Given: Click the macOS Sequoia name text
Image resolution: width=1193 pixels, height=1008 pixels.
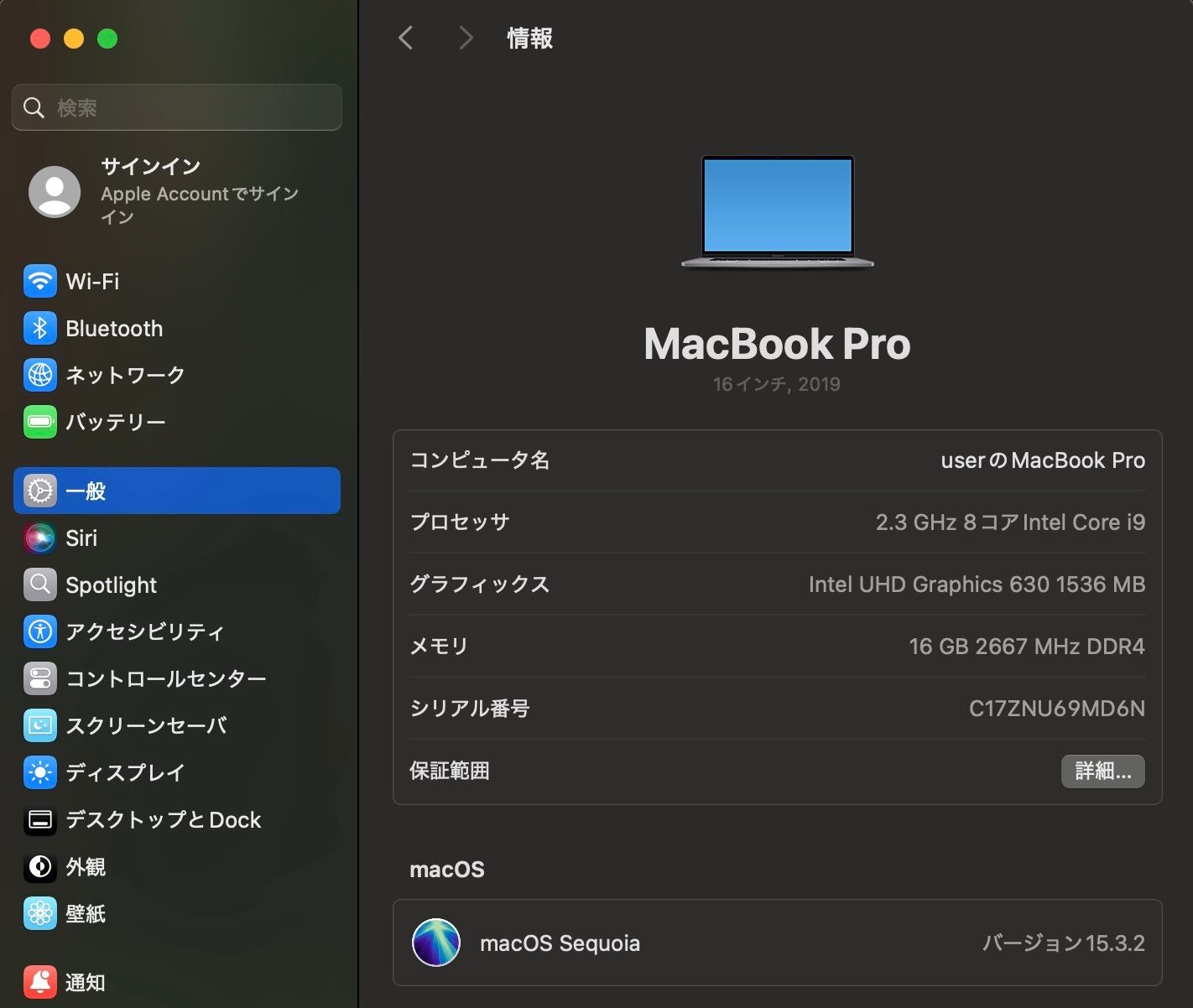Looking at the screenshot, I should pos(560,943).
